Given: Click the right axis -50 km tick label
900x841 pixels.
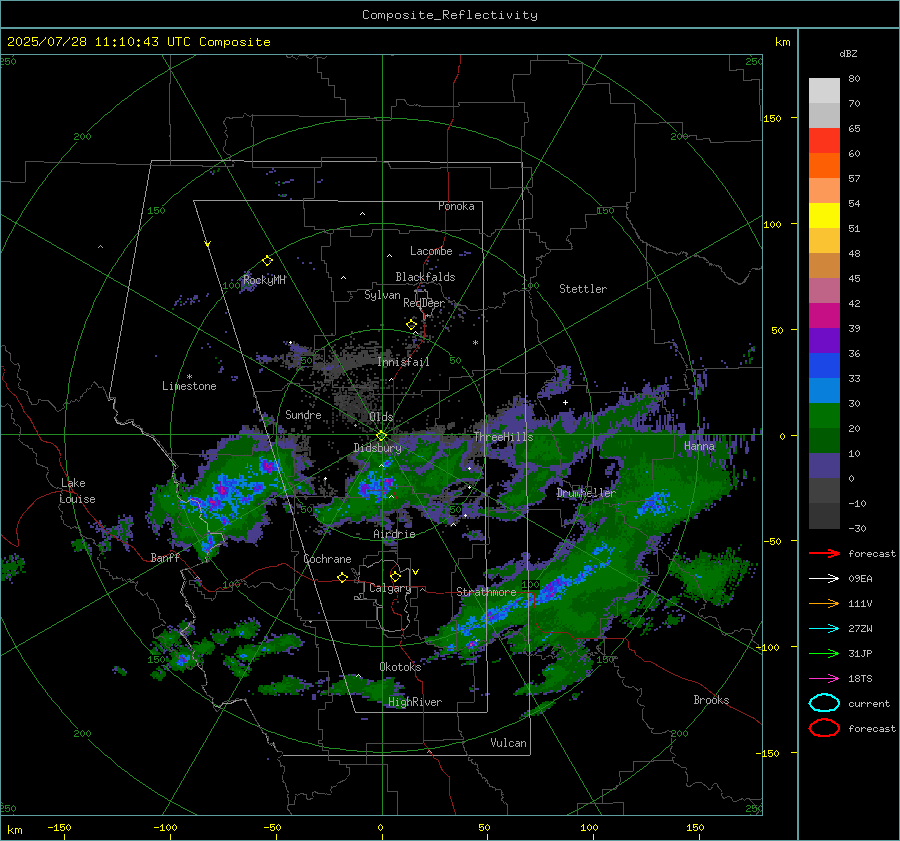Looking at the screenshot, I should pos(772,541).
